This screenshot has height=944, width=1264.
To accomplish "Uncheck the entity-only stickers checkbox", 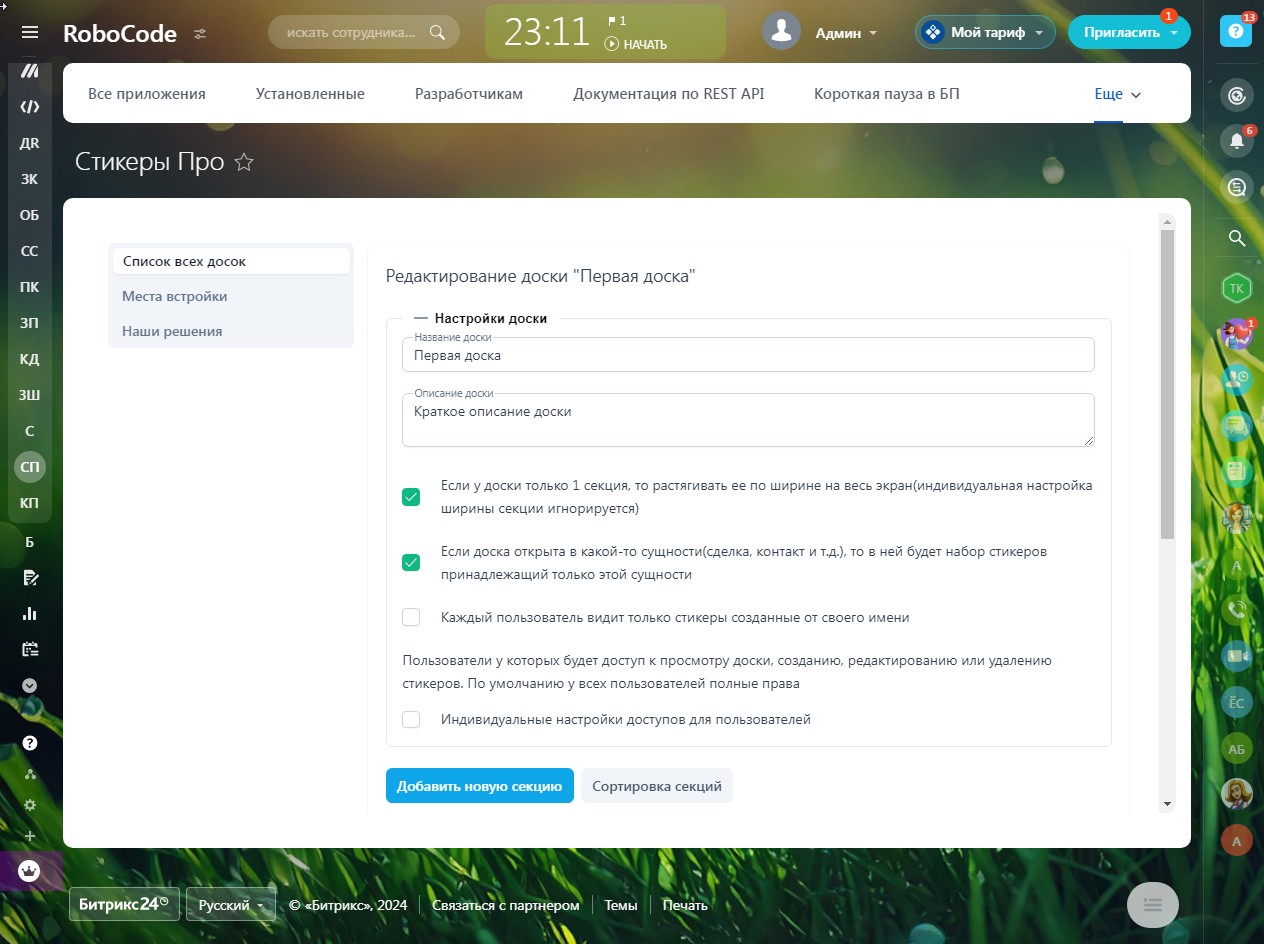I will [411, 563].
